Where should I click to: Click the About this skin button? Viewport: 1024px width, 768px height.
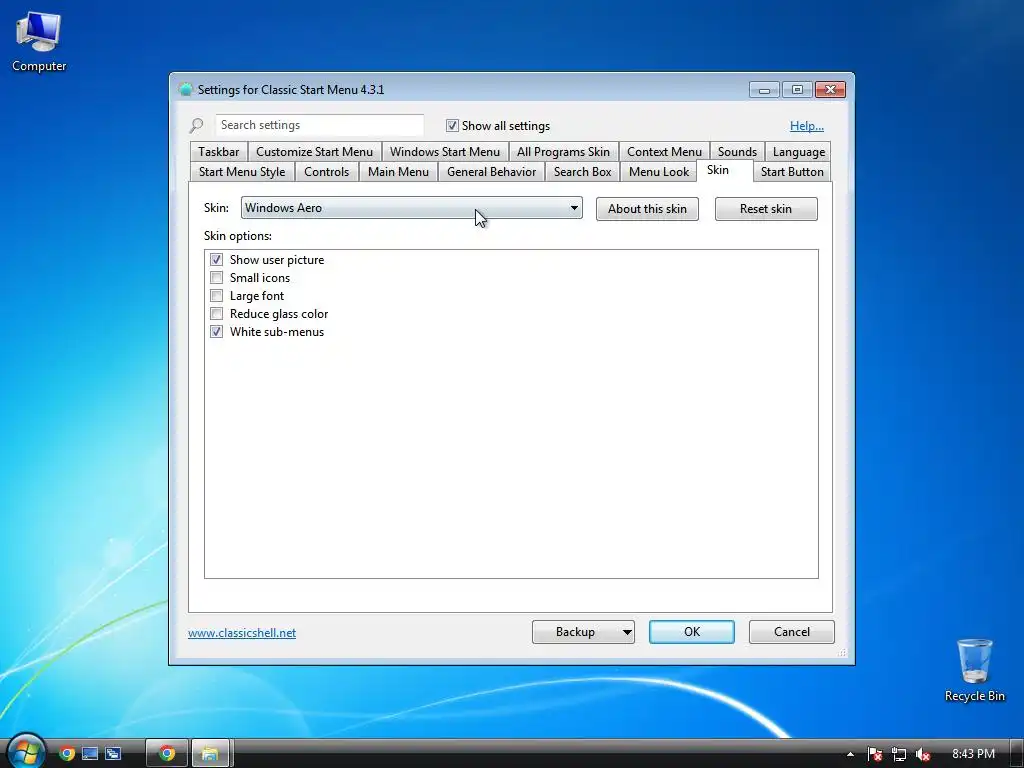[647, 209]
